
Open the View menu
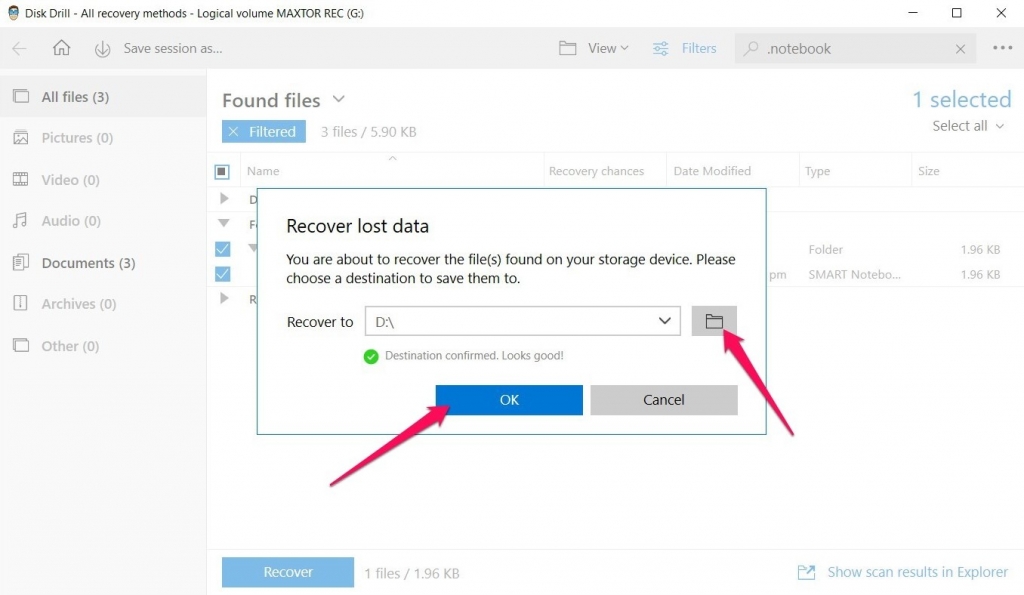click(x=593, y=47)
